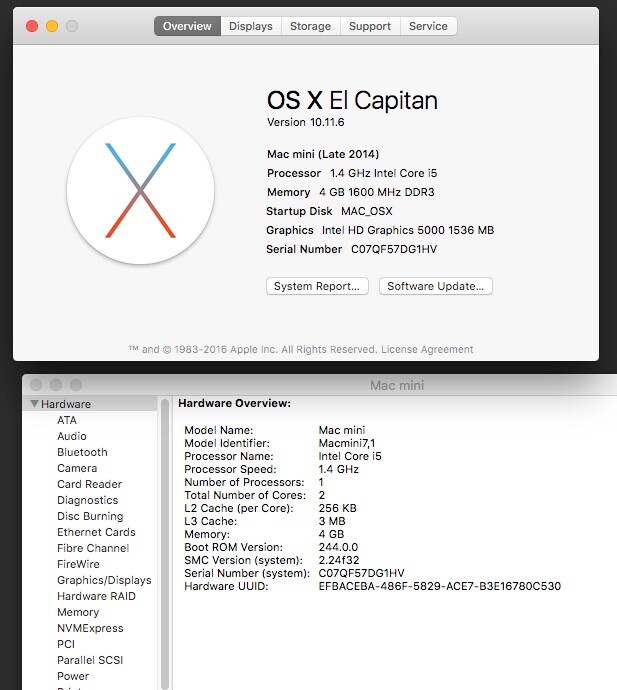Open the License Agreement link
This screenshot has height=690, width=617.
pyautogui.click(x=427, y=349)
